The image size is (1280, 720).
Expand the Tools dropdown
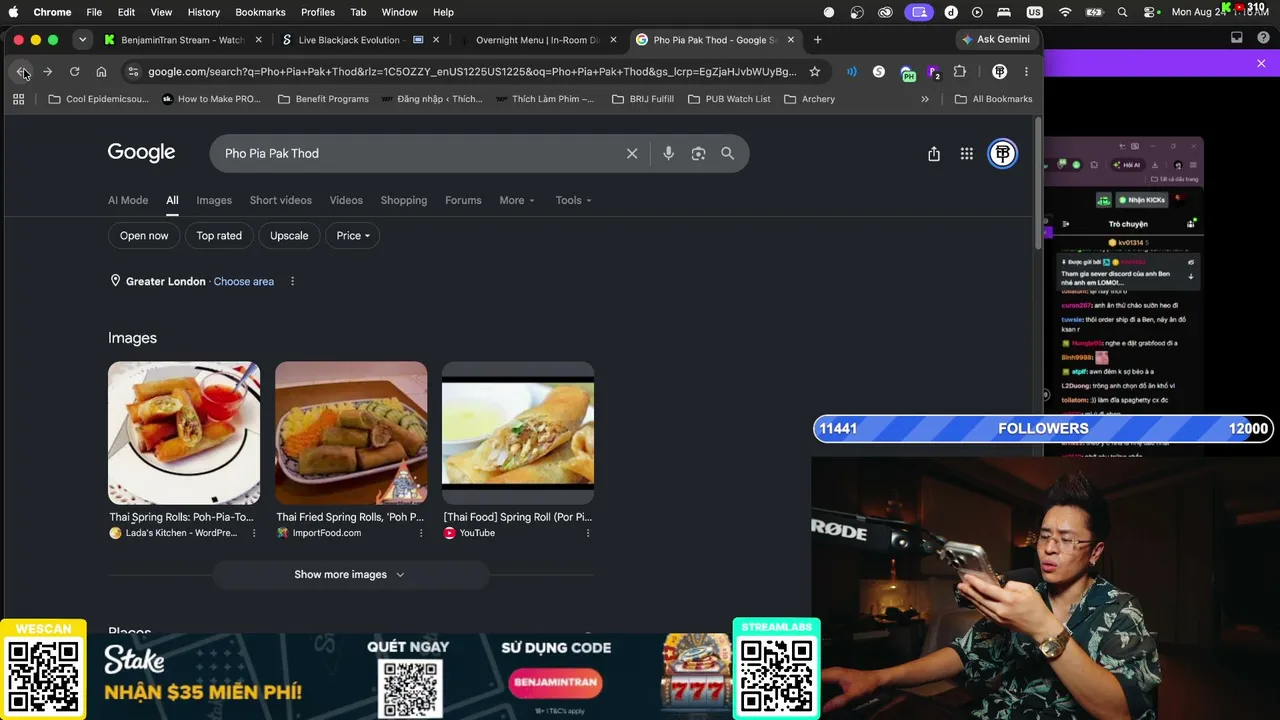point(574,200)
